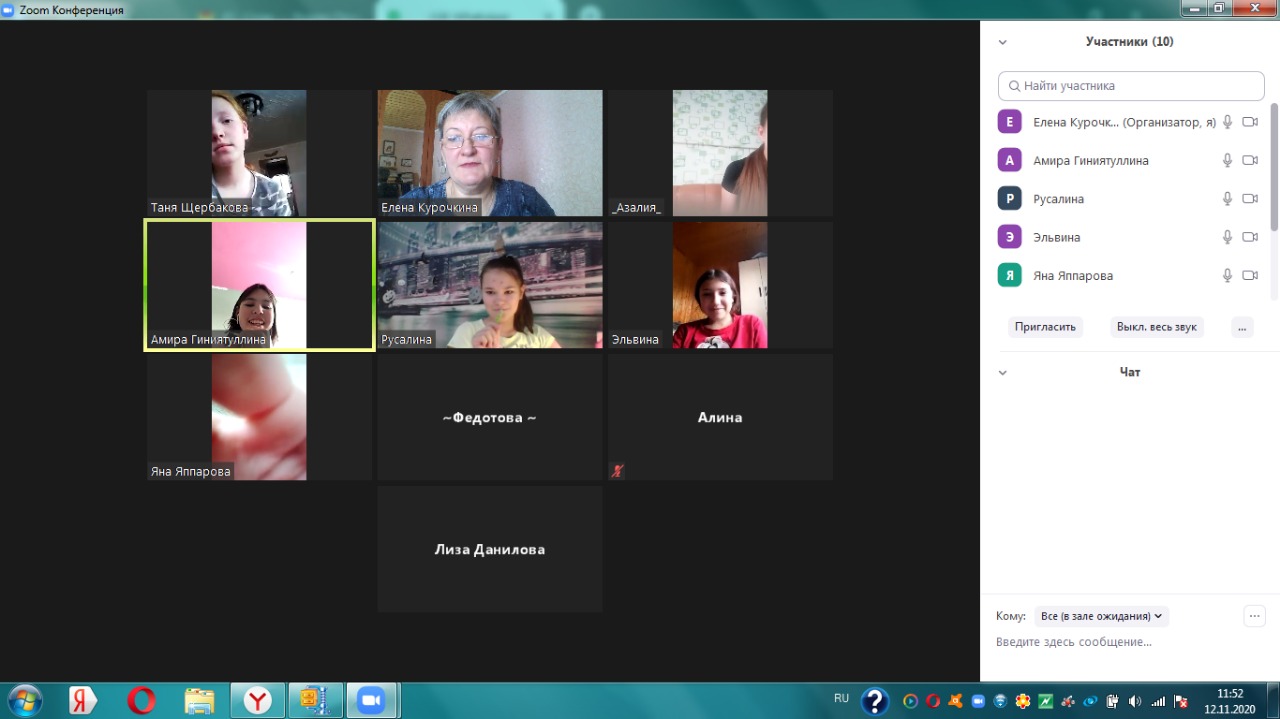Click the Zoom icon in the taskbar

pos(371,700)
